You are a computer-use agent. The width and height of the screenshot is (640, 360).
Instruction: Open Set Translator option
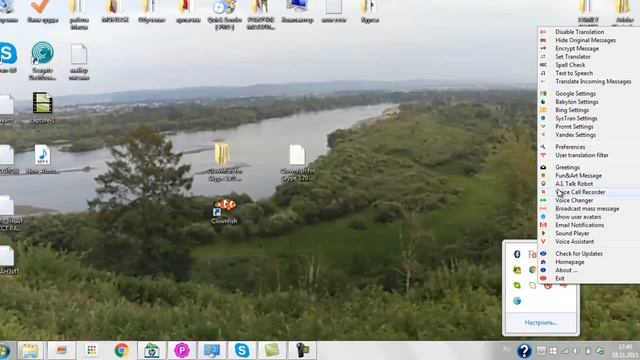(x=573, y=57)
